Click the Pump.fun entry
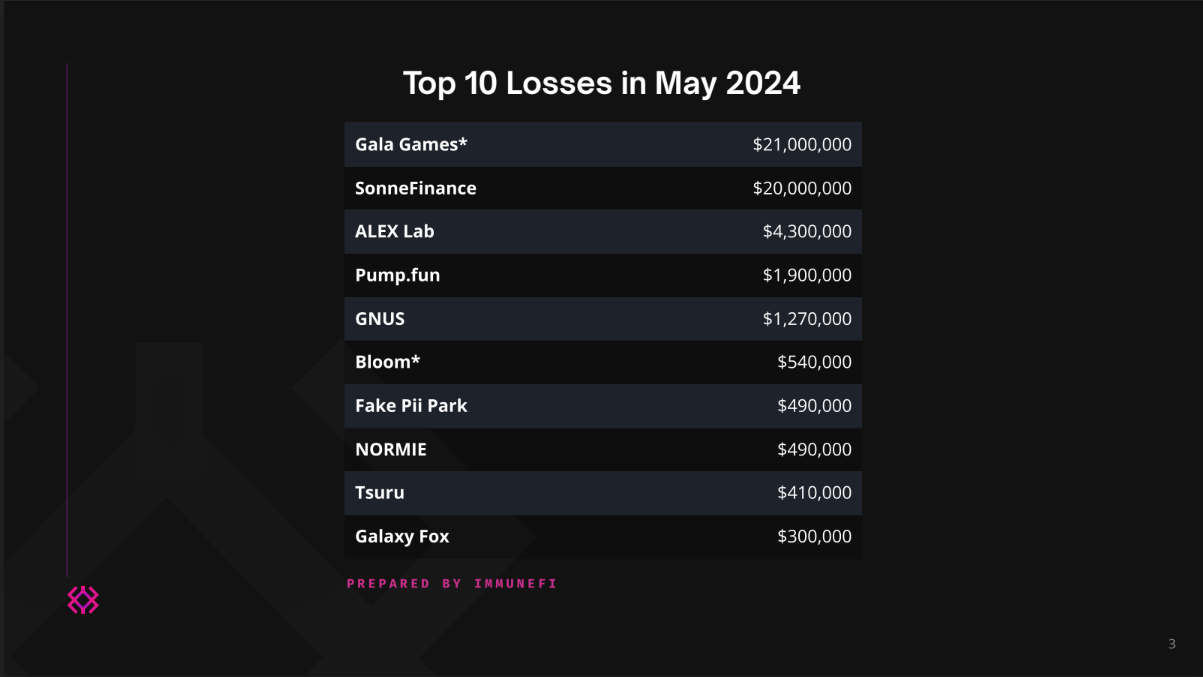 coord(397,275)
